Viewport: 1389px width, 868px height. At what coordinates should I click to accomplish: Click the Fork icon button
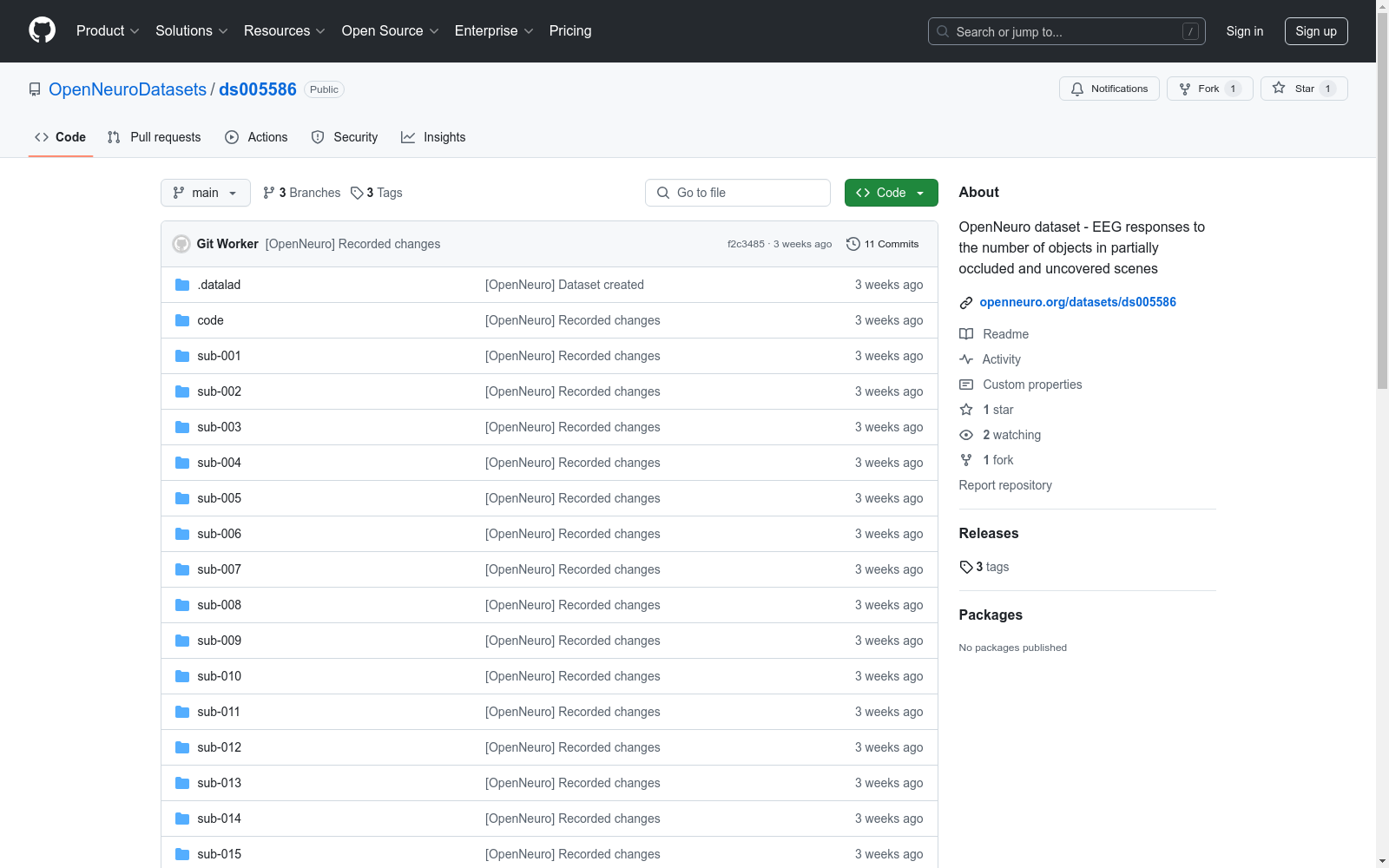[1185, 89]
